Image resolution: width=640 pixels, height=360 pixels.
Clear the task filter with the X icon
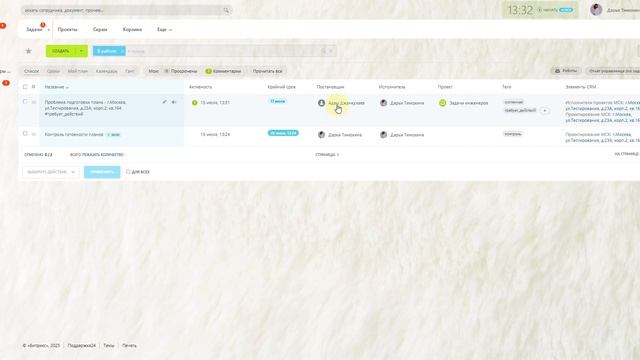pyautogui.click(x=331, y=51)
